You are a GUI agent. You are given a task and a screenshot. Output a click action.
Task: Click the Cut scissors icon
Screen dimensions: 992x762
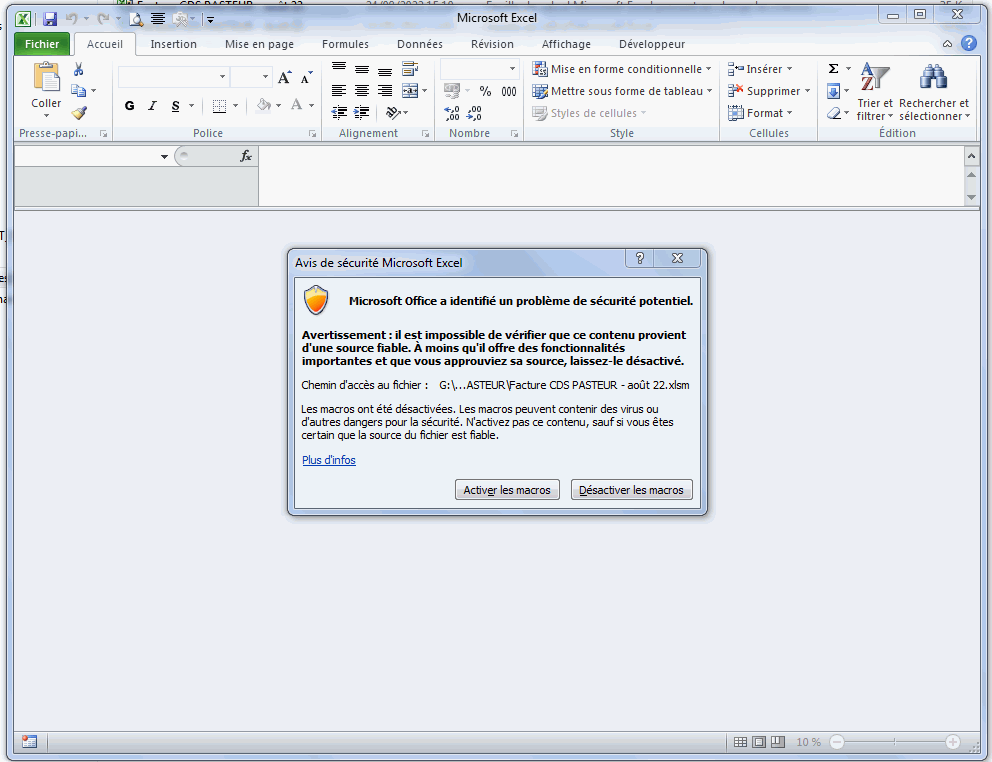(x=78, y=69)
